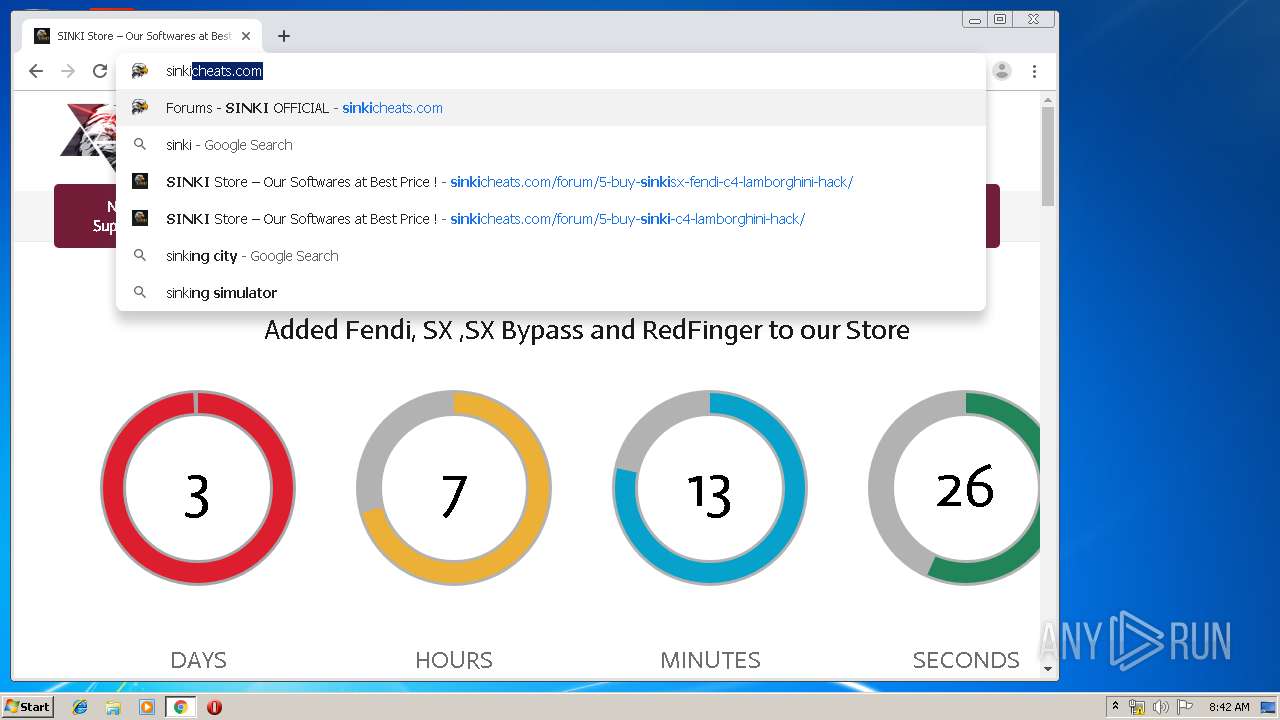Click the address bar text sinkicheats.com
The width and height of the screenshot is (1280, 720).
(214, 71)
